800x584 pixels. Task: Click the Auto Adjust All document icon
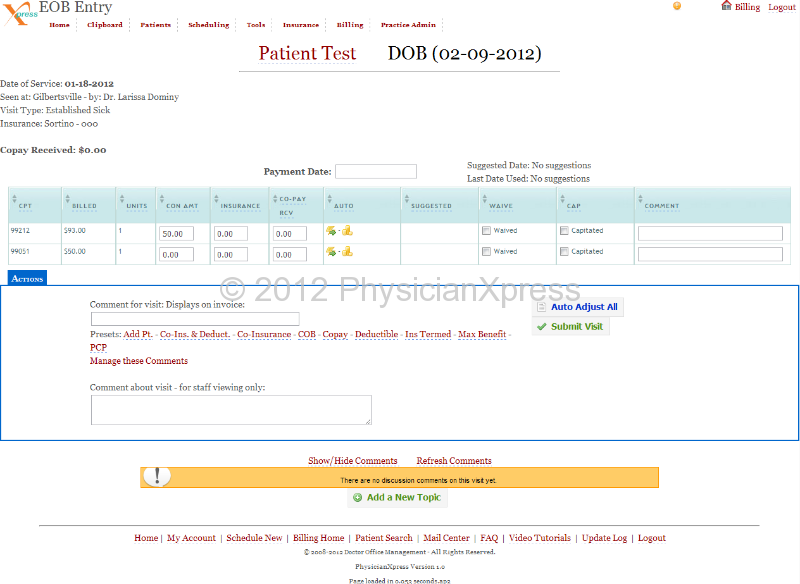click(541, 307)
